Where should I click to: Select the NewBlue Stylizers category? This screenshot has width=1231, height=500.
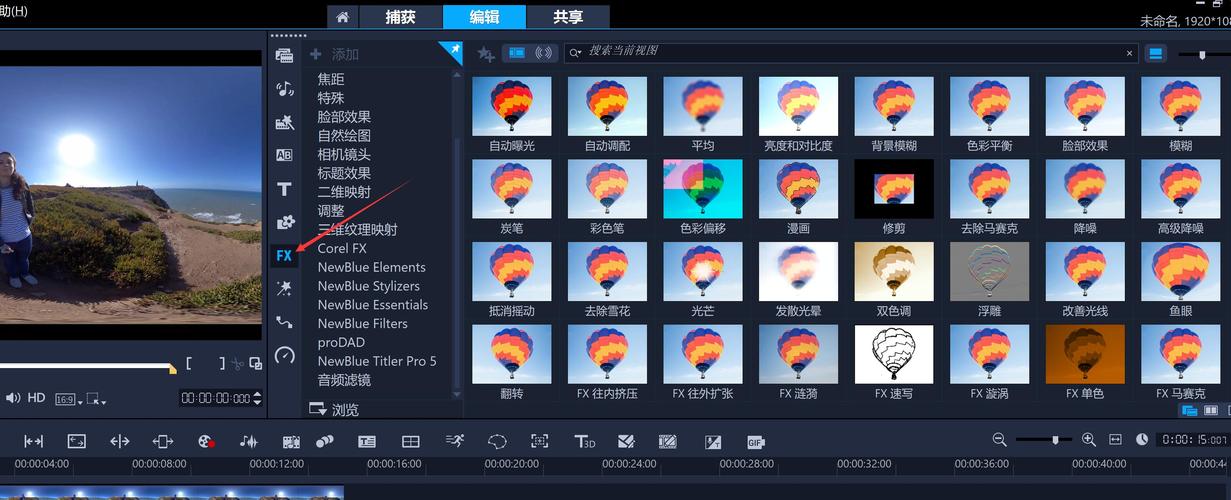pyautogui.click(x=368, y=286)
